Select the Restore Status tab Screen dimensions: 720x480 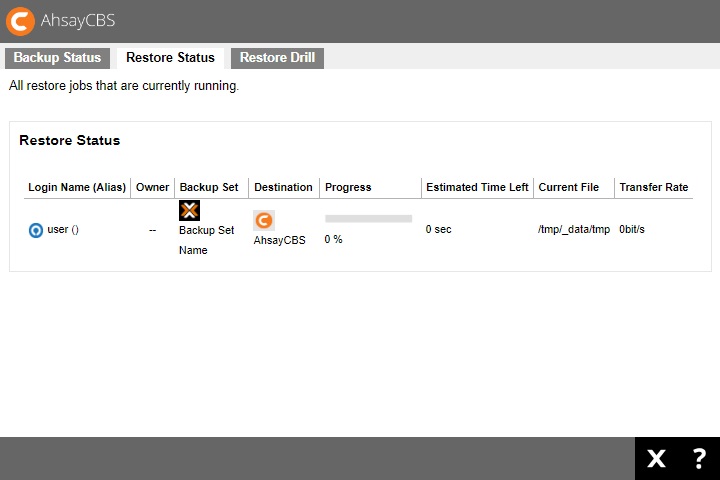tap(170, 58)
